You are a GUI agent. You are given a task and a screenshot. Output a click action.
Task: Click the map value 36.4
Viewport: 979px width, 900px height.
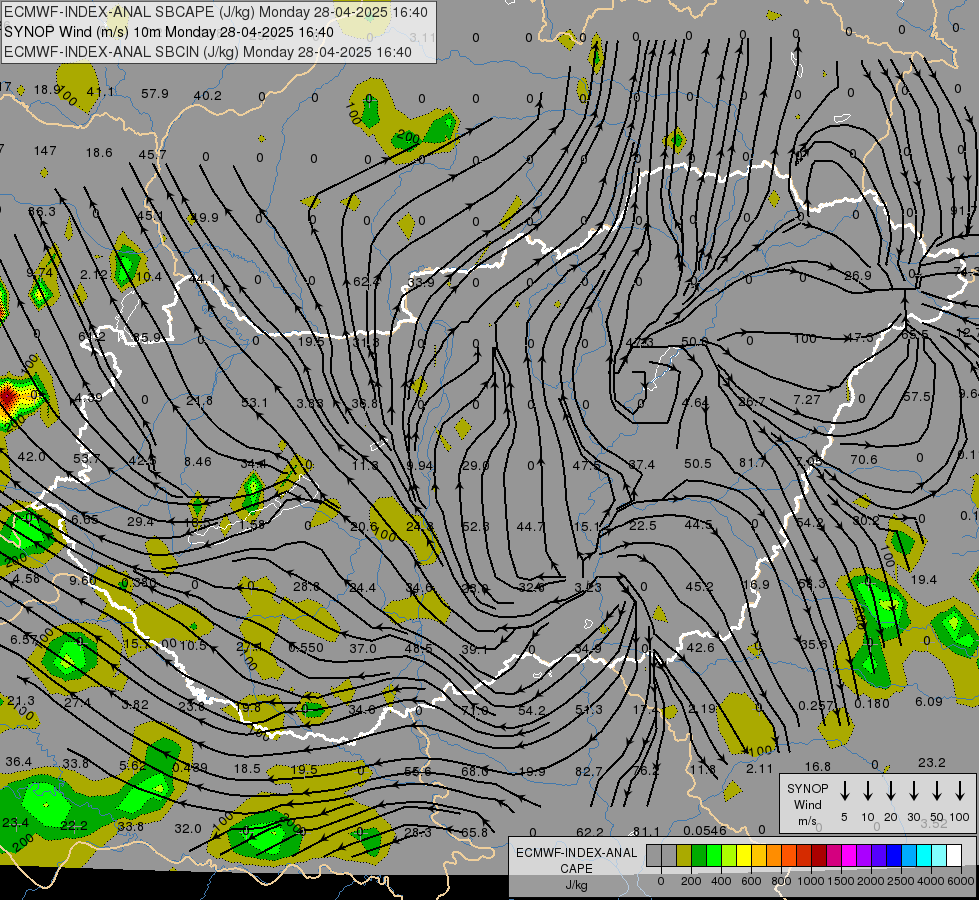[x=18, y=762]
